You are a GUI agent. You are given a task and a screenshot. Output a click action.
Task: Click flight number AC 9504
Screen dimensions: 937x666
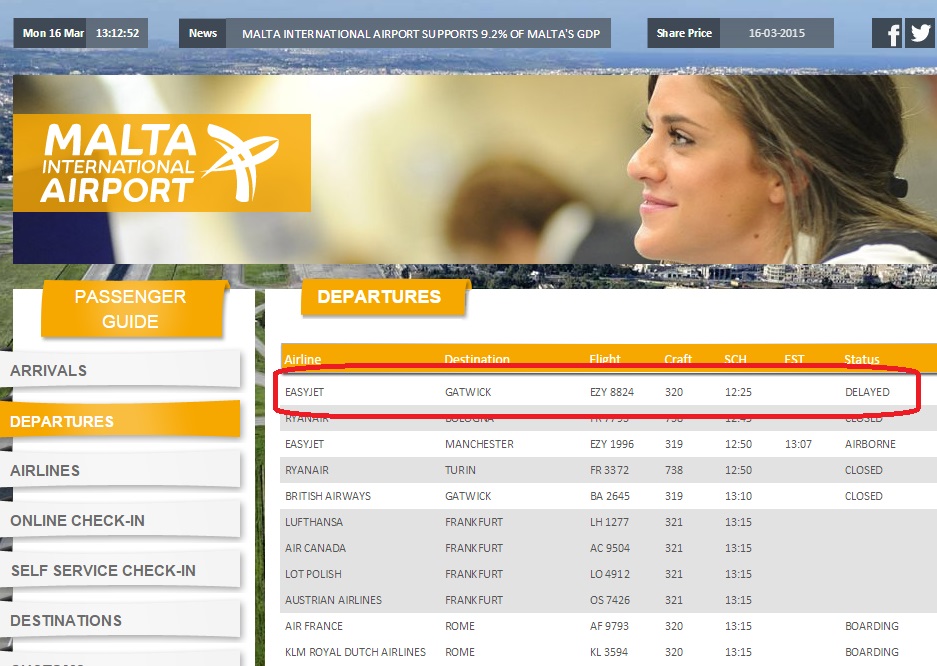[x=610, y=548]
